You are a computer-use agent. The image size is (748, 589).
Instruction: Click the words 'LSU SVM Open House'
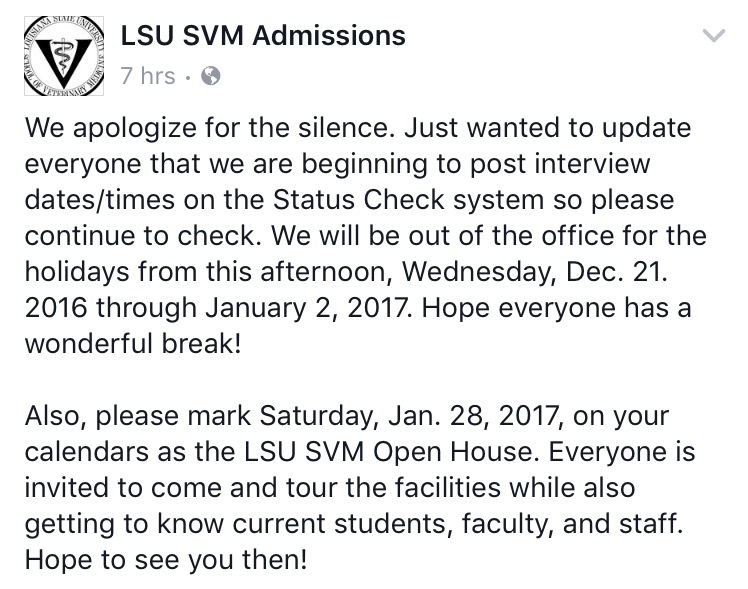tap(388, 452)
